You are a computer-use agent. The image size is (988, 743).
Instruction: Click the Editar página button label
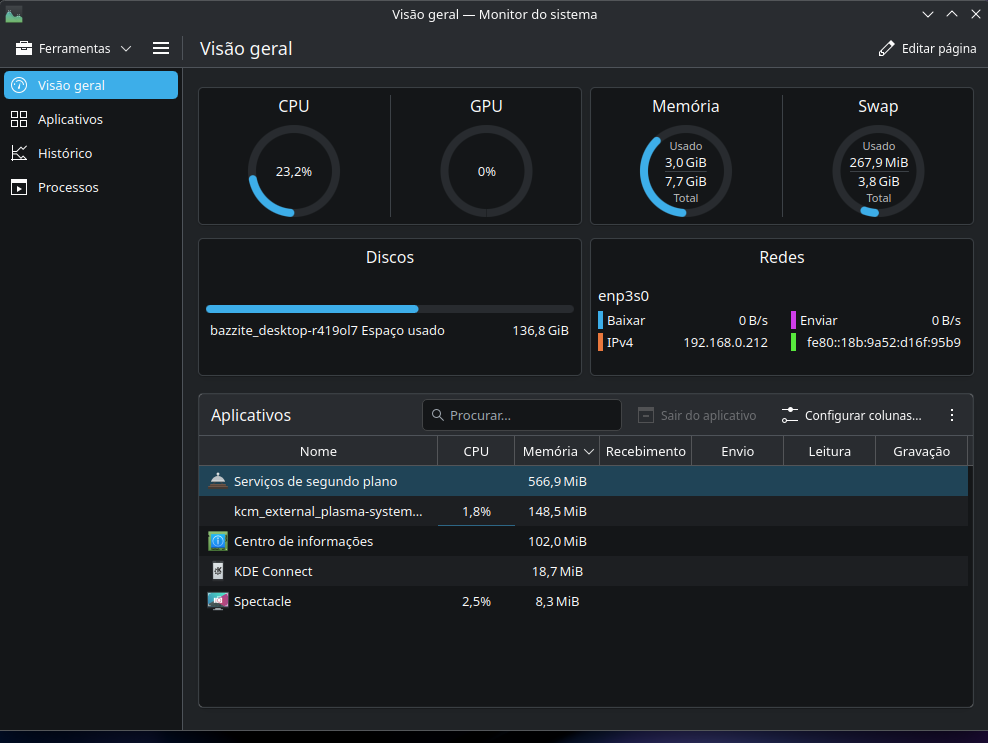(x=939, y=49)
